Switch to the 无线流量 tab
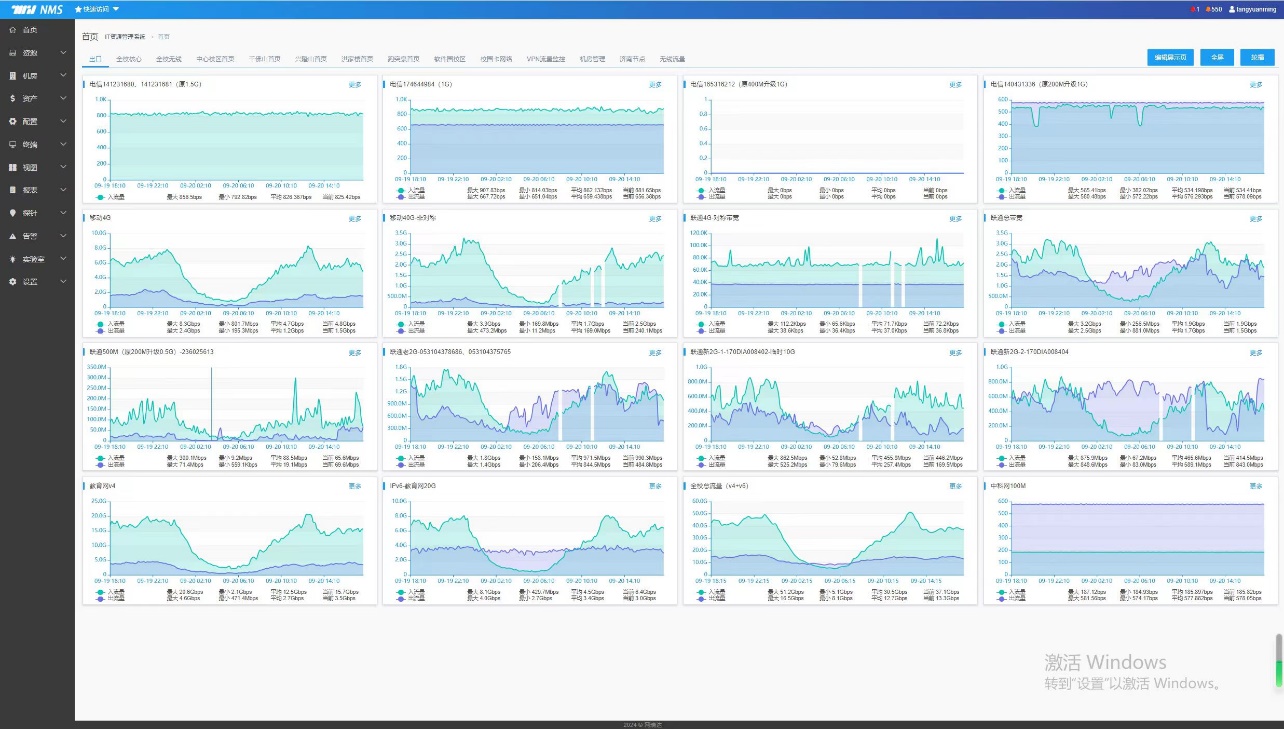 (x=672, y=59)
